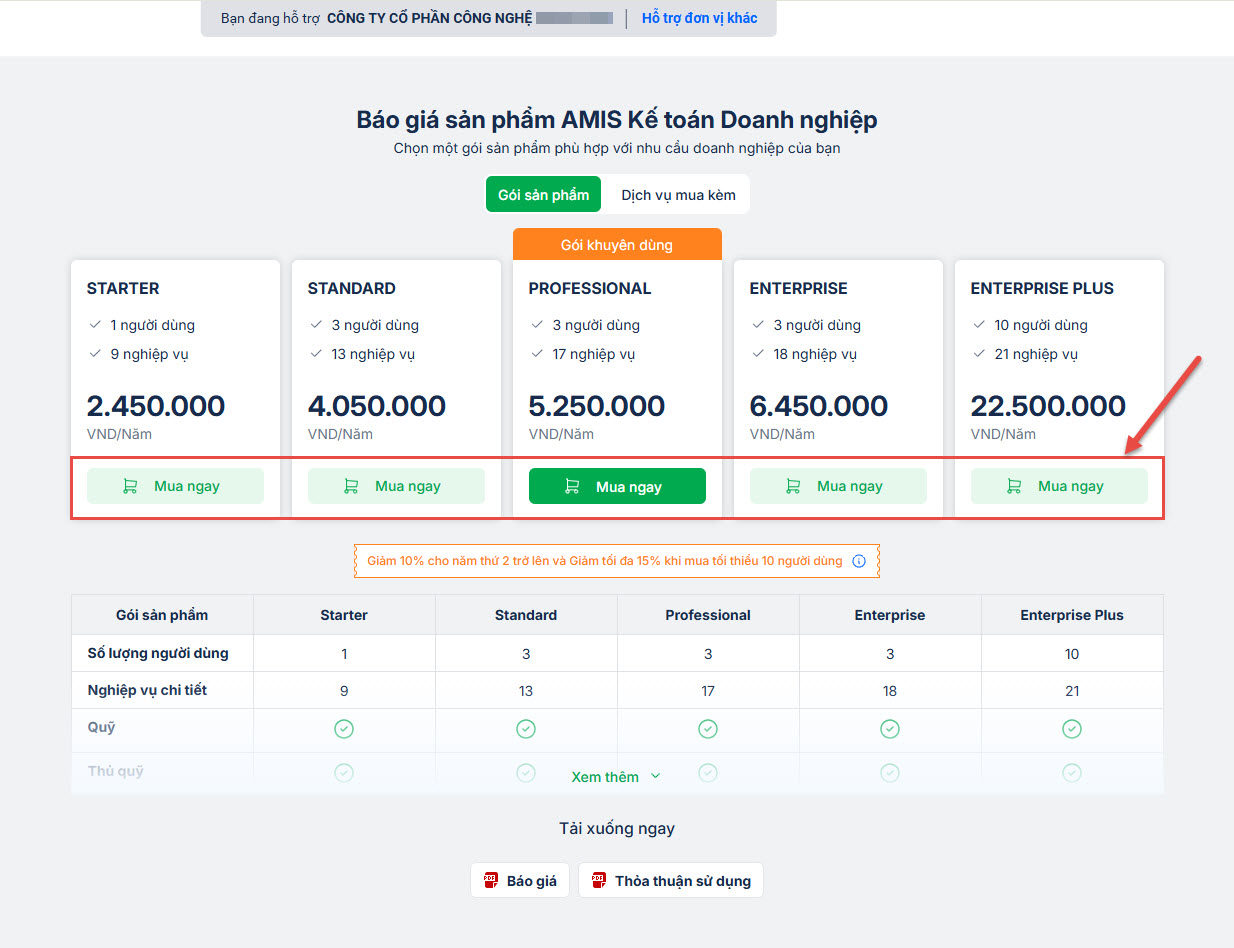Click the Nghiệp vụ chi tiết row label
This screenshot has height=948, width=1234.
coord(147,690)
